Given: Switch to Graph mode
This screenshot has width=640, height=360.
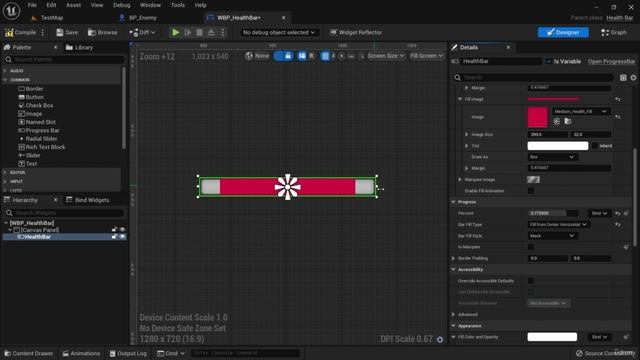Looking at the screenshot, I should [613, 32].
